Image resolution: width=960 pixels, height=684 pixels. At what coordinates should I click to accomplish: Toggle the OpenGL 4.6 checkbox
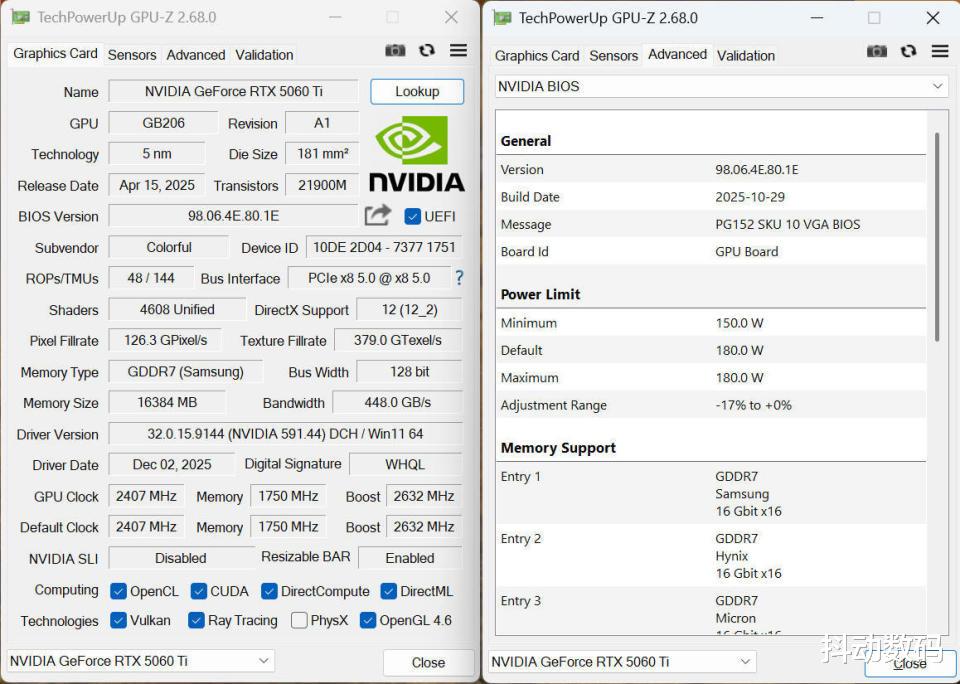pyautogui.click(x=367, y=620)
